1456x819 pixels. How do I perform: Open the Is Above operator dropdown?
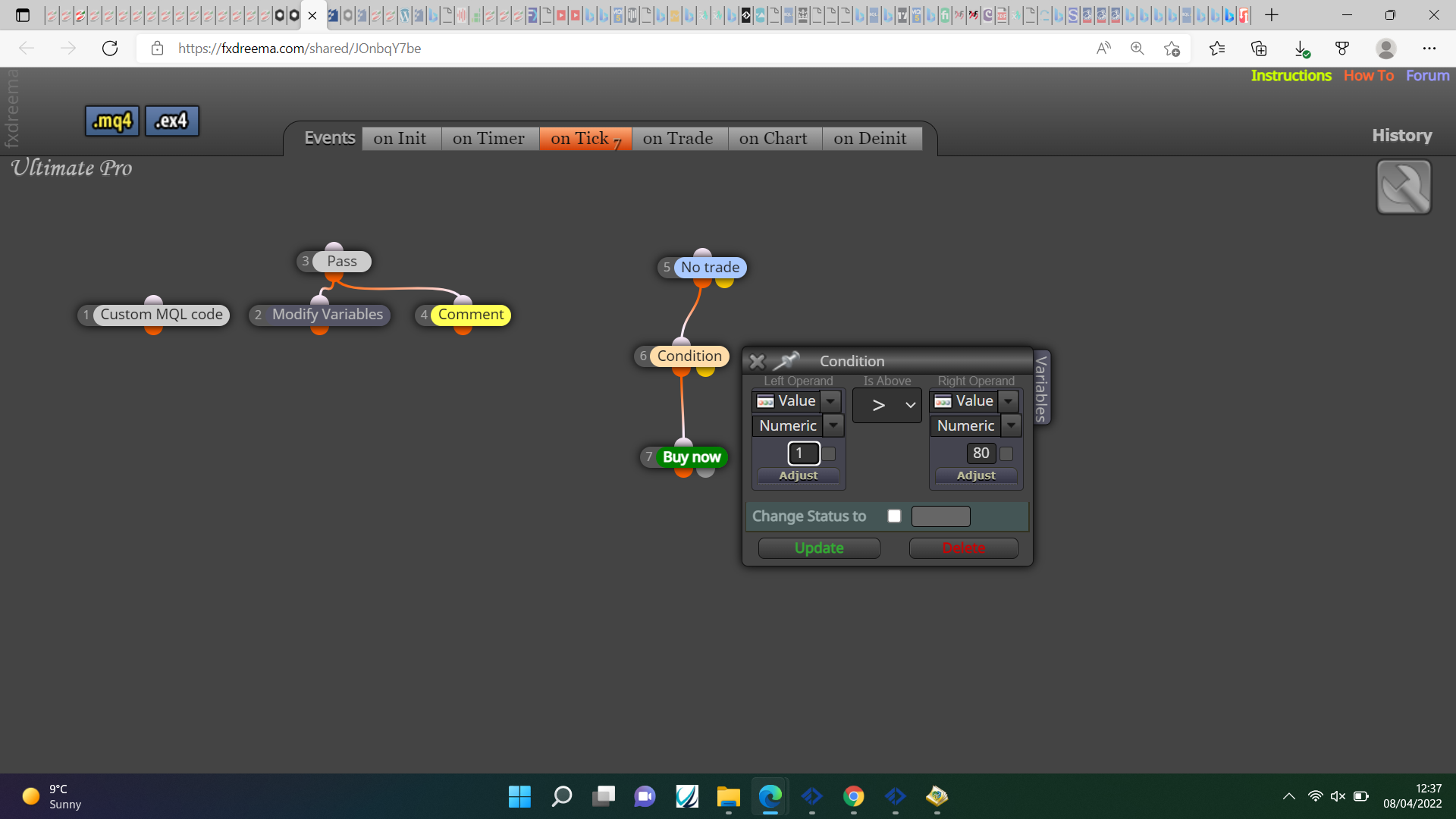(x=887, y=406)
